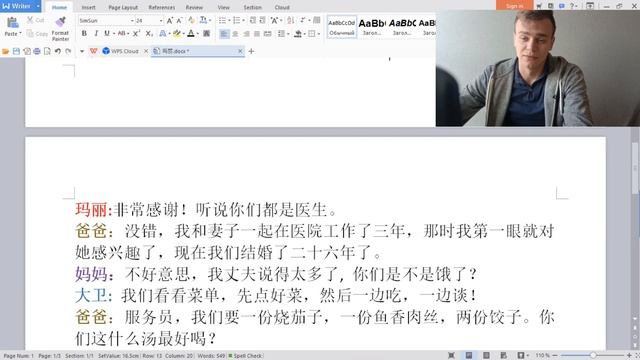Close the .docx document tab
The width and height of the screenshot is (640, 360).
pos(240,51)
